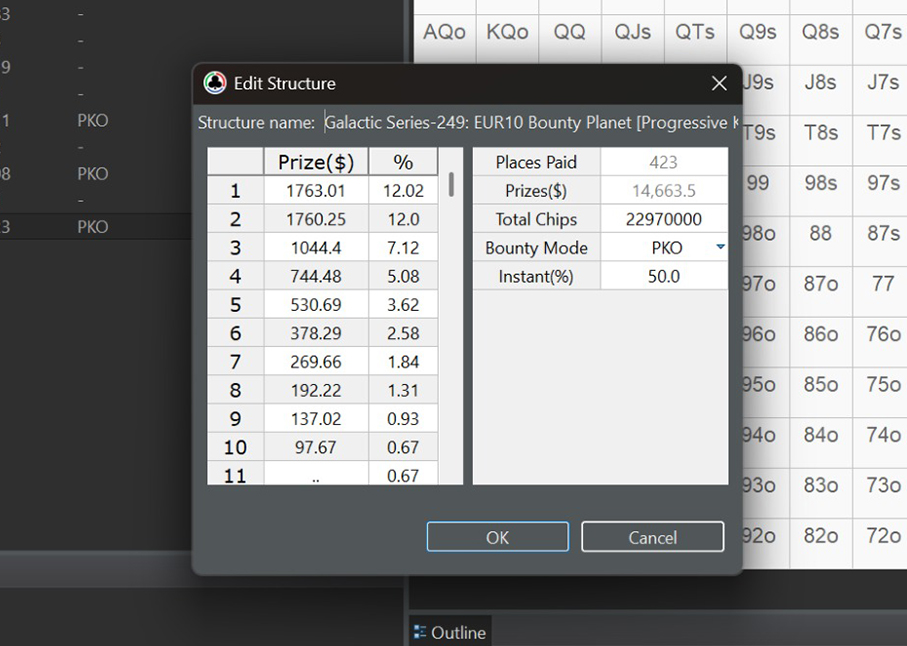Select the QQ hand cell
The width and height of the screenshot is (907, 646).
[x=569, y=32]
